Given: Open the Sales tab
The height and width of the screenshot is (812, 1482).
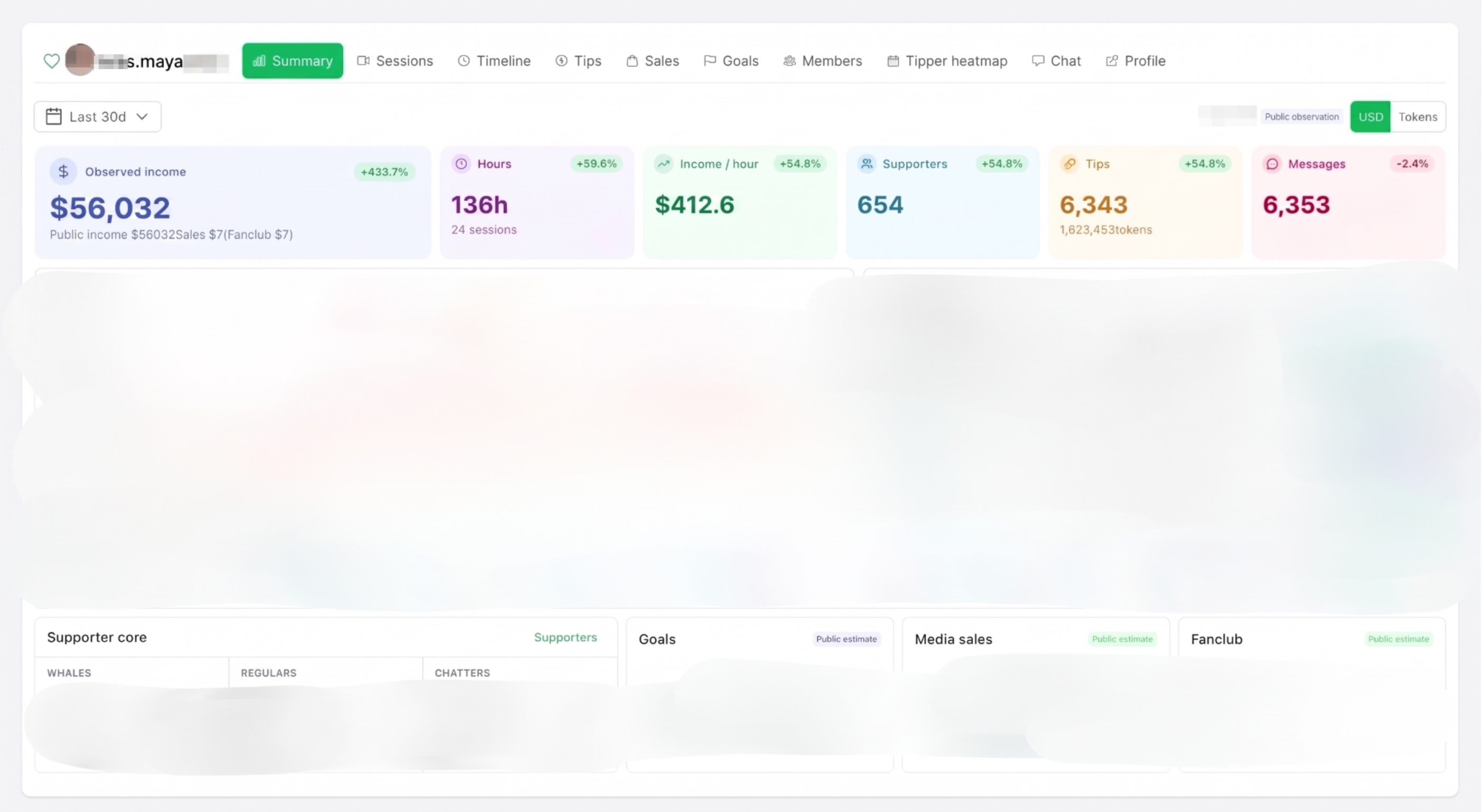Looking at the screenshot, I should [x=652, y=60].
